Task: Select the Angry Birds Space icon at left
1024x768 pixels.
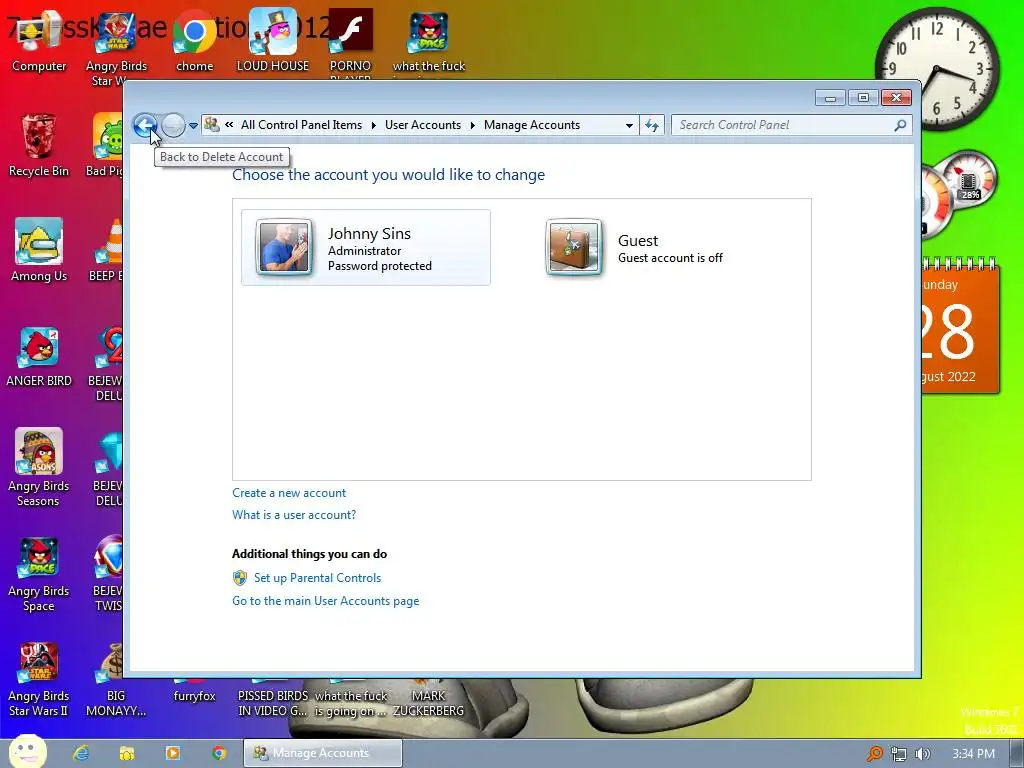Action: point(39,575)
